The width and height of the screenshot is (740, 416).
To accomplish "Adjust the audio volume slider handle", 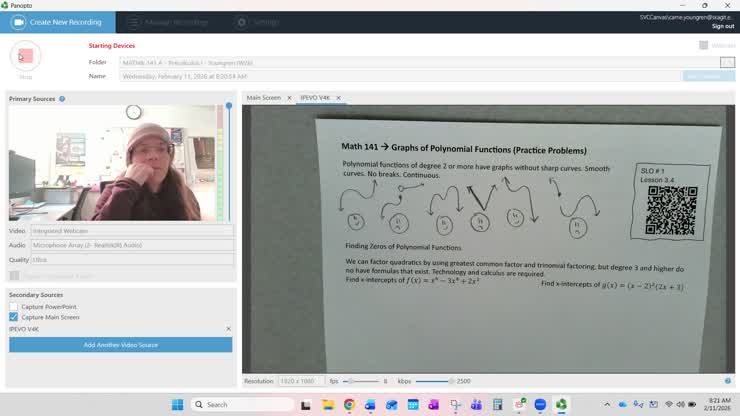I will click(229, 106).
